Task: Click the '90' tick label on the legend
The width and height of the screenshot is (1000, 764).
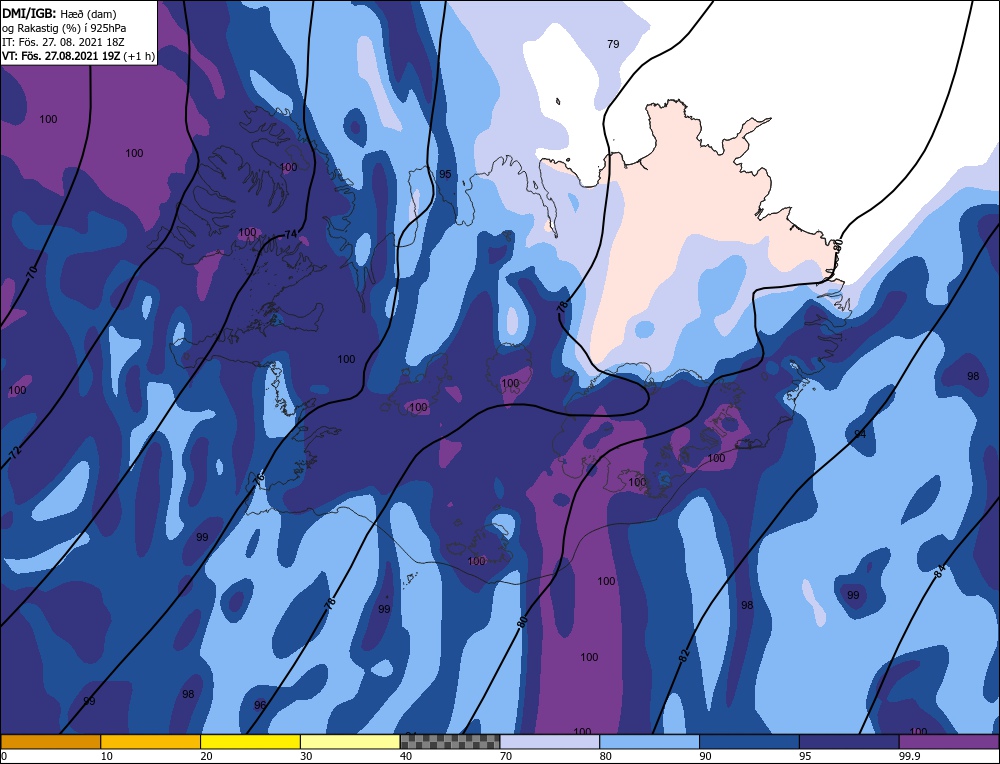Action: [x=705, y=756]
